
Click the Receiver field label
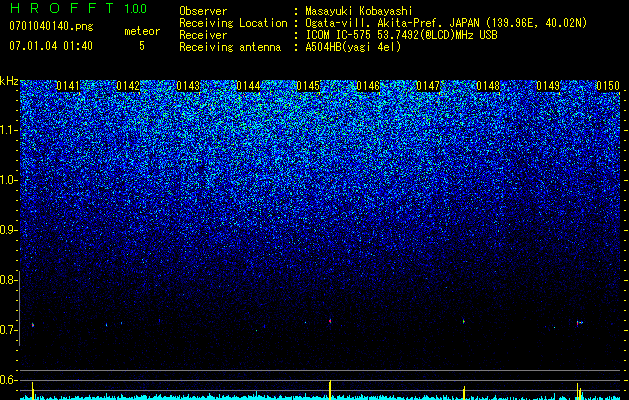(x=203, y=35)
